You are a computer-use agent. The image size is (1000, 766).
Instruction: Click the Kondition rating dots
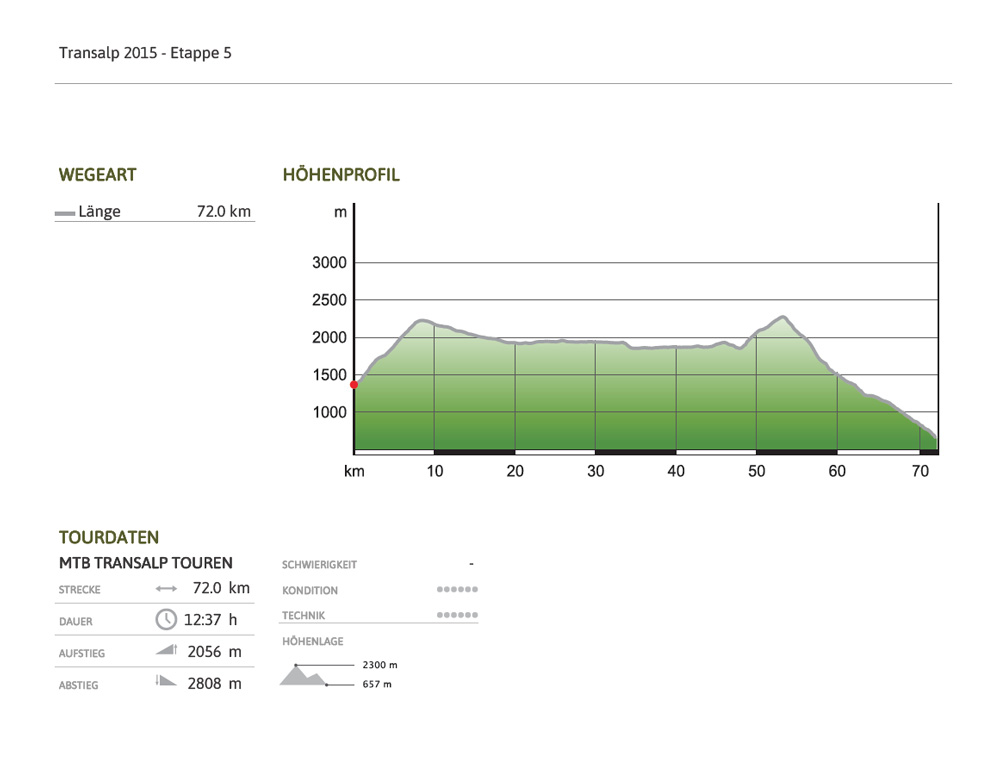coord(457,590)
